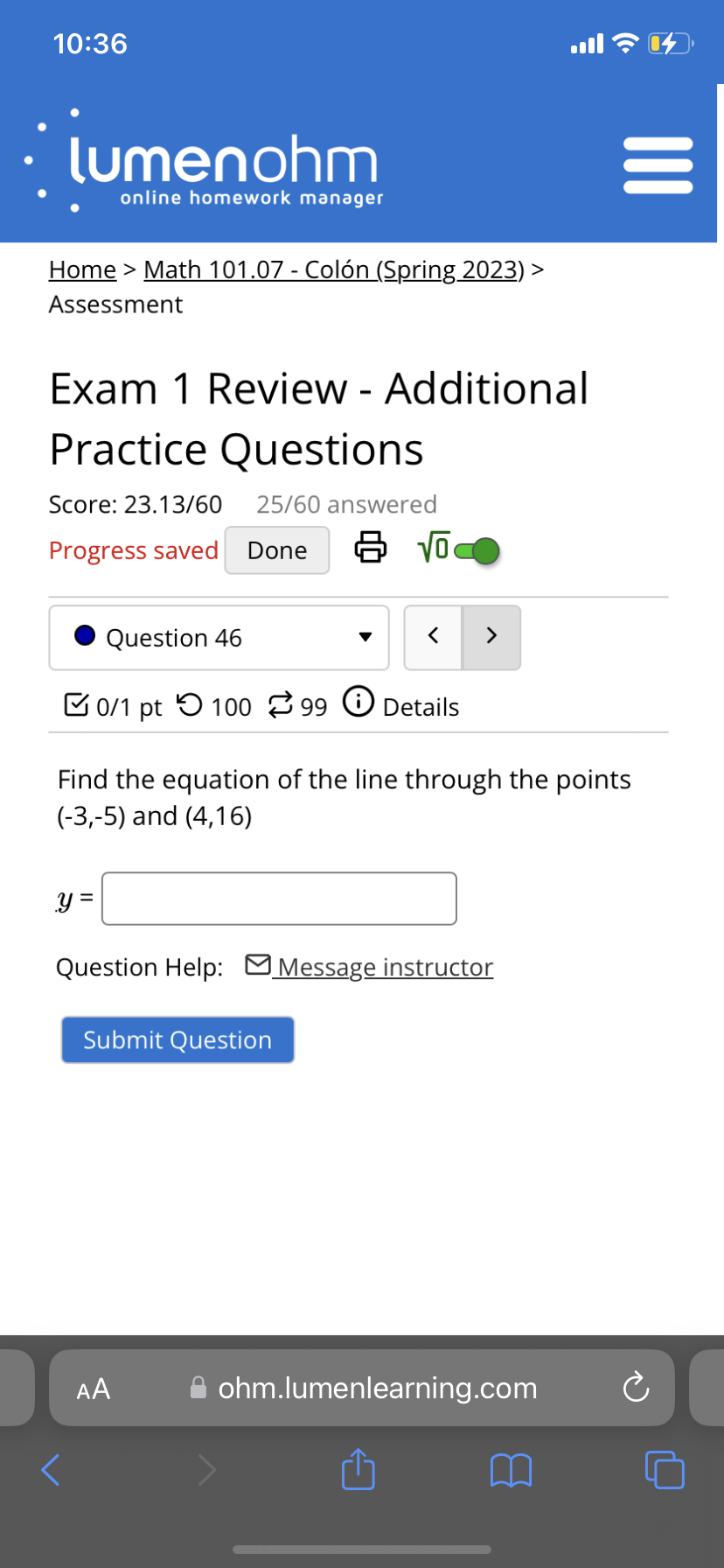724x1568 pixels.
Task: Open the hamburger navigation menu
Action: pos(658,163)
